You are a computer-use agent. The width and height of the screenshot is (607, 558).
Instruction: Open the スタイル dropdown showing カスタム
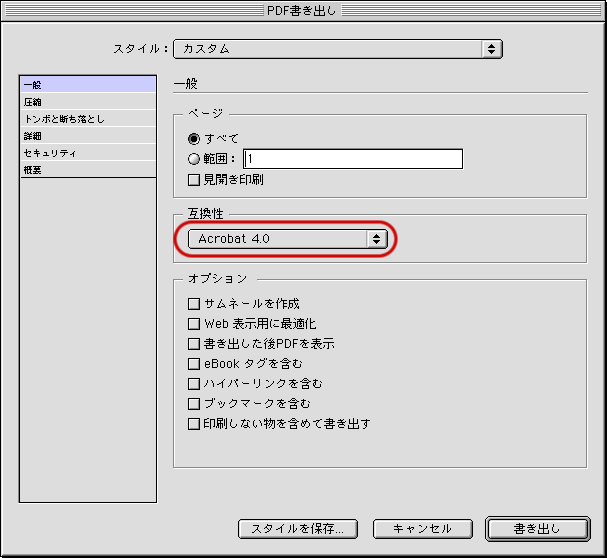[338, 49]
